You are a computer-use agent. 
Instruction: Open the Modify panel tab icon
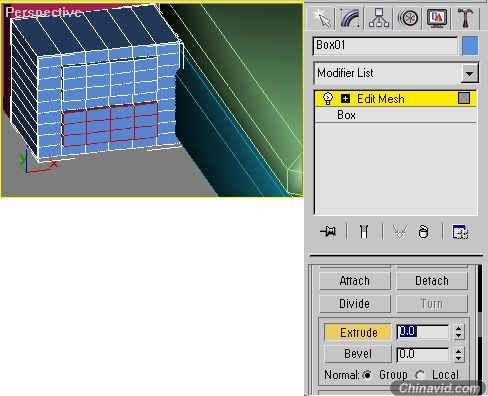click(x=350, y=18)
